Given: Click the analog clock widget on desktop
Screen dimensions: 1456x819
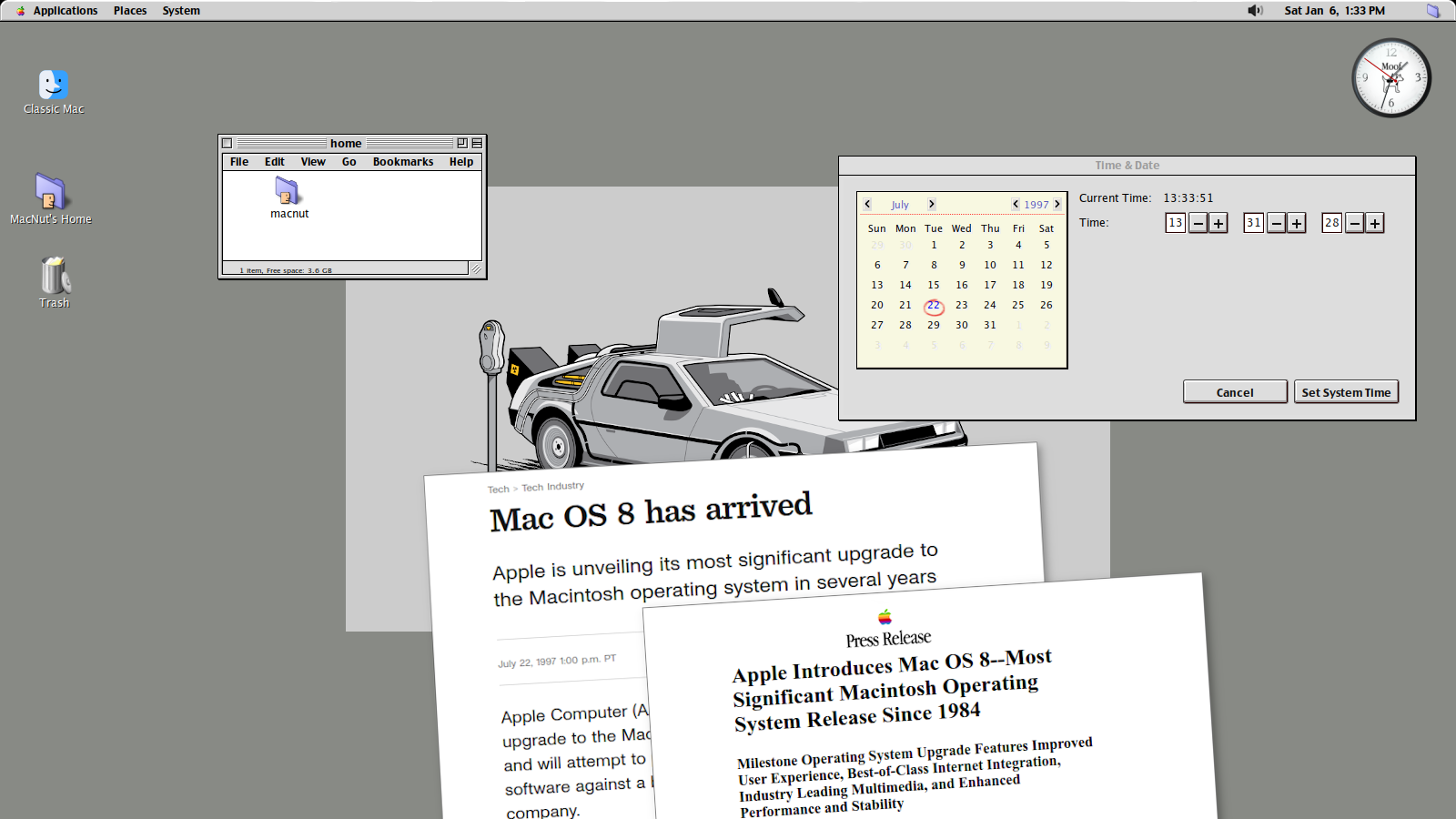Looking at the screenshot, I should (1391, 78).
